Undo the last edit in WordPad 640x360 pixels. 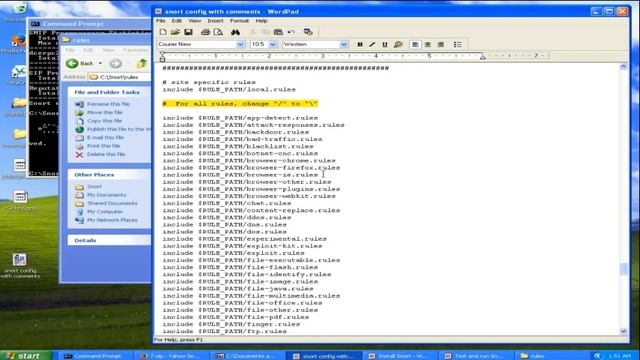click(x=291, y=32)
